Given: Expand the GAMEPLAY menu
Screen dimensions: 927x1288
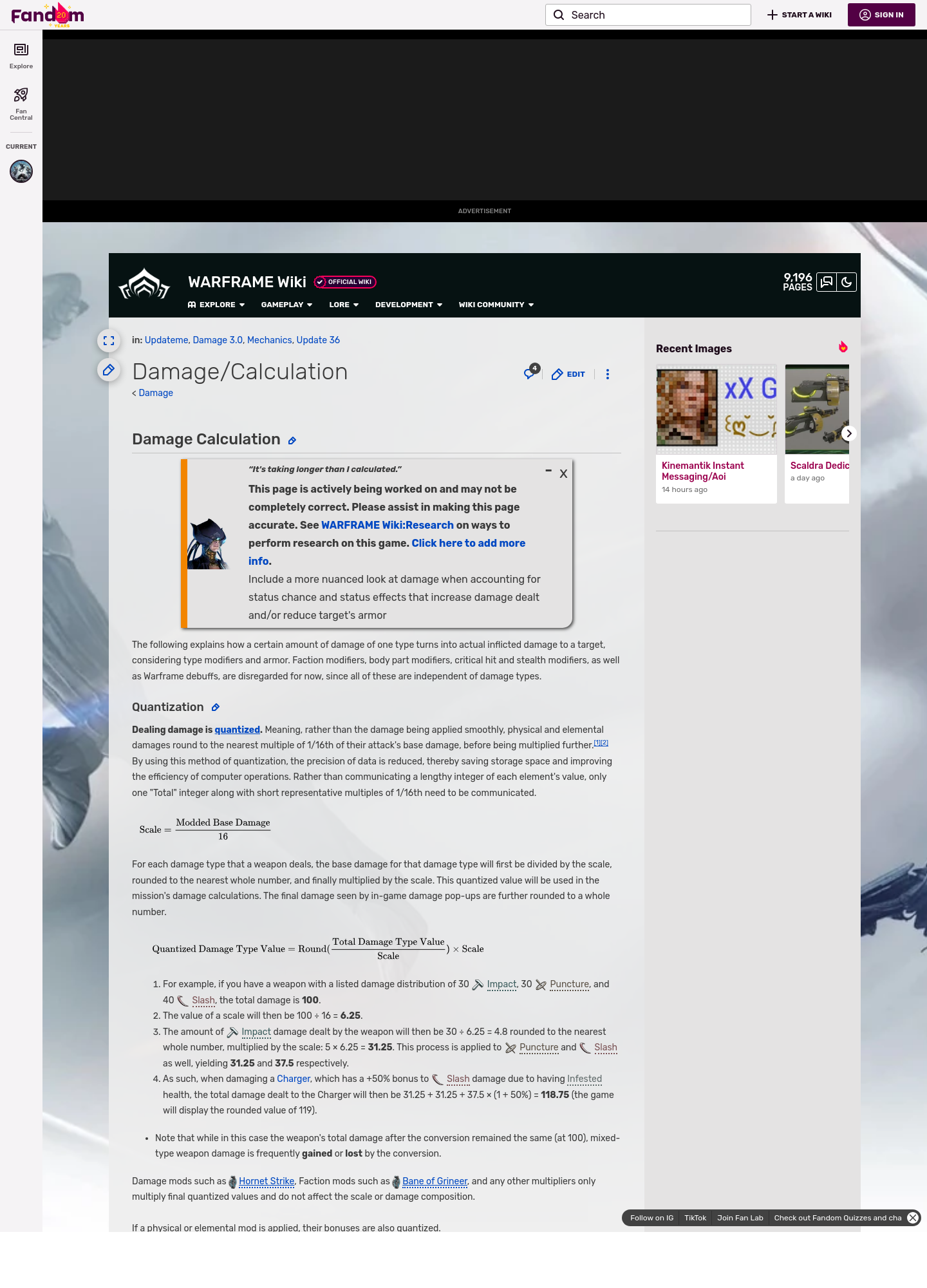Looking at the screenshot, I should 286,305.
